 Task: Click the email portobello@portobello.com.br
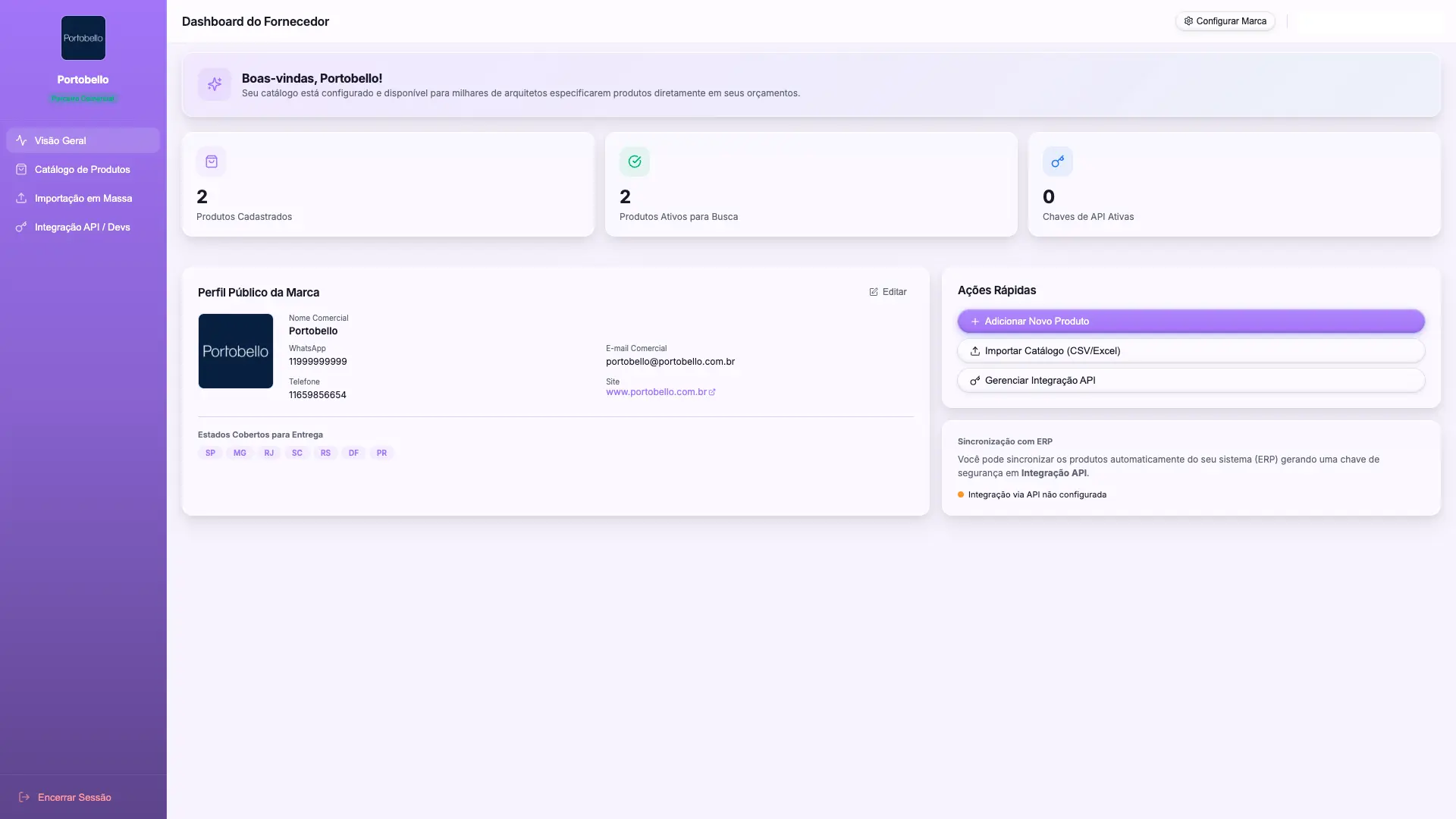670,362
